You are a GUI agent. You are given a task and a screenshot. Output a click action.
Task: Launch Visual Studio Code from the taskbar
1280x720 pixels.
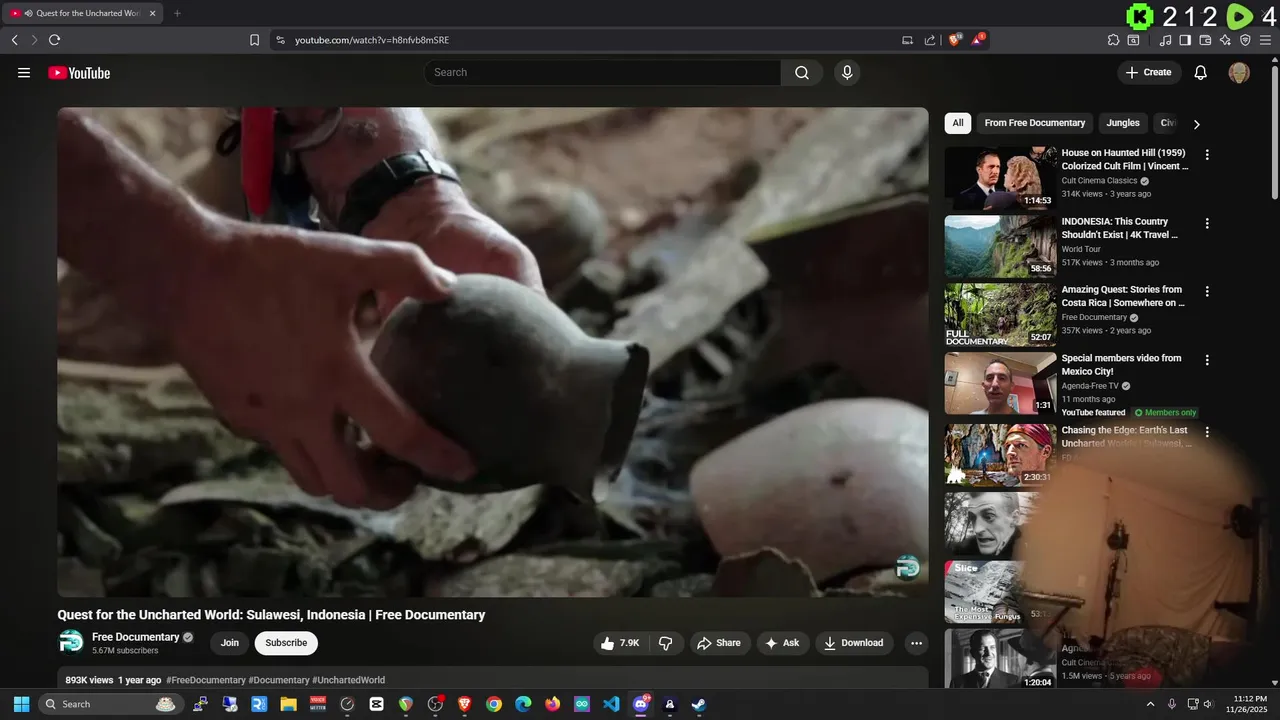(x=611, y=704)
